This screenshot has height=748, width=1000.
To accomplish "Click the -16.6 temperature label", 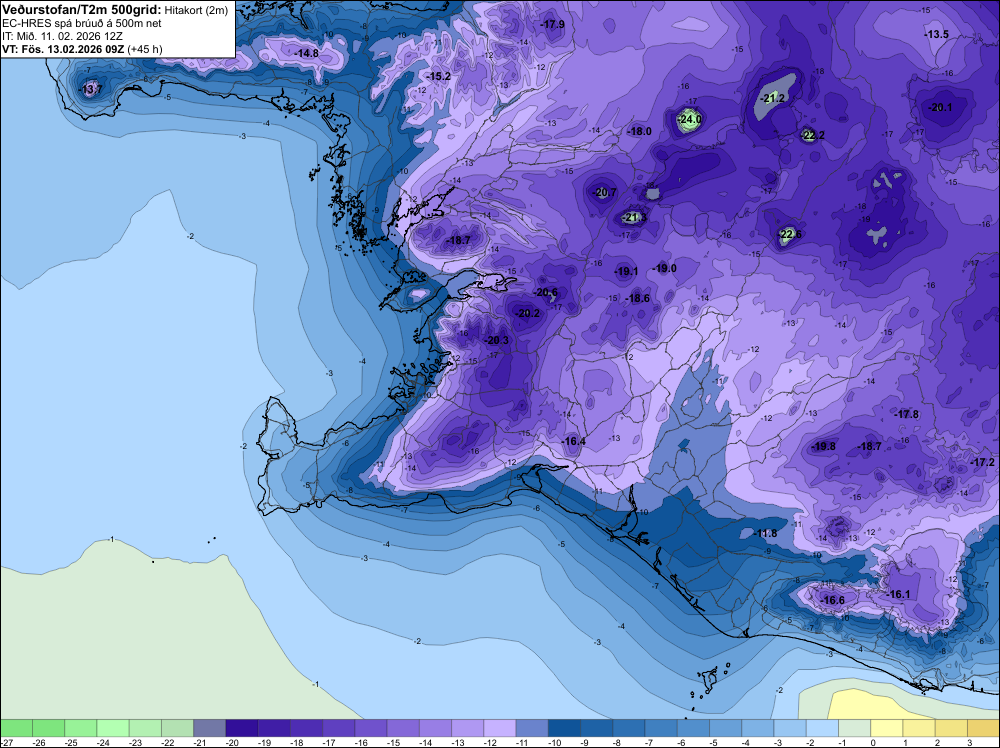I will (x=832, y=600).
